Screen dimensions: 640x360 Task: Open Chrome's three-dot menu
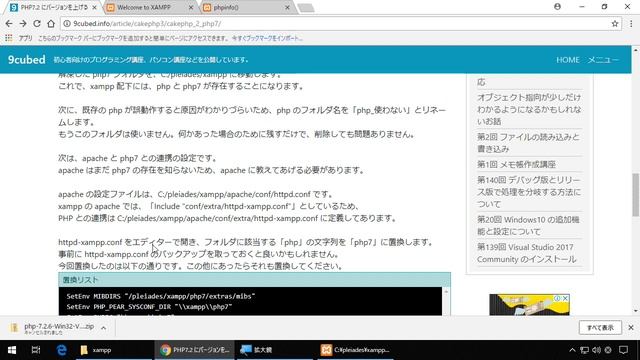point(631,24)
